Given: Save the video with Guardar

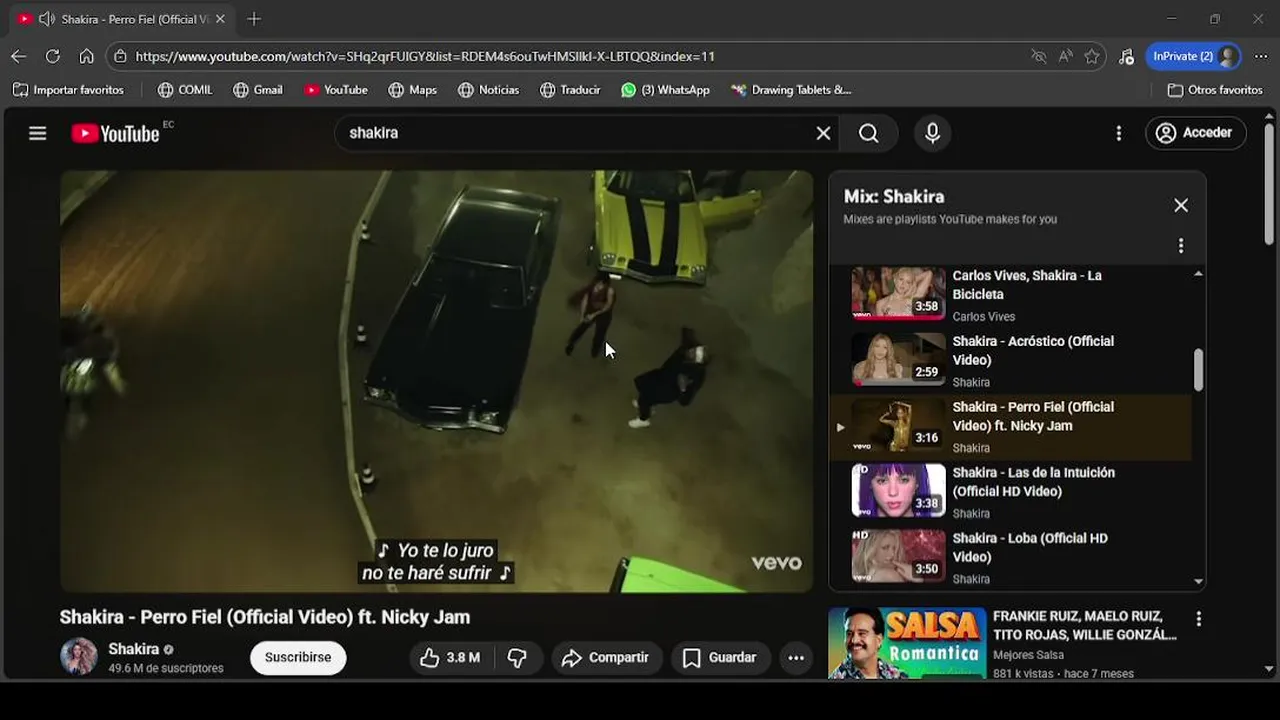Looking at the screenshot, I should (720, 658).
